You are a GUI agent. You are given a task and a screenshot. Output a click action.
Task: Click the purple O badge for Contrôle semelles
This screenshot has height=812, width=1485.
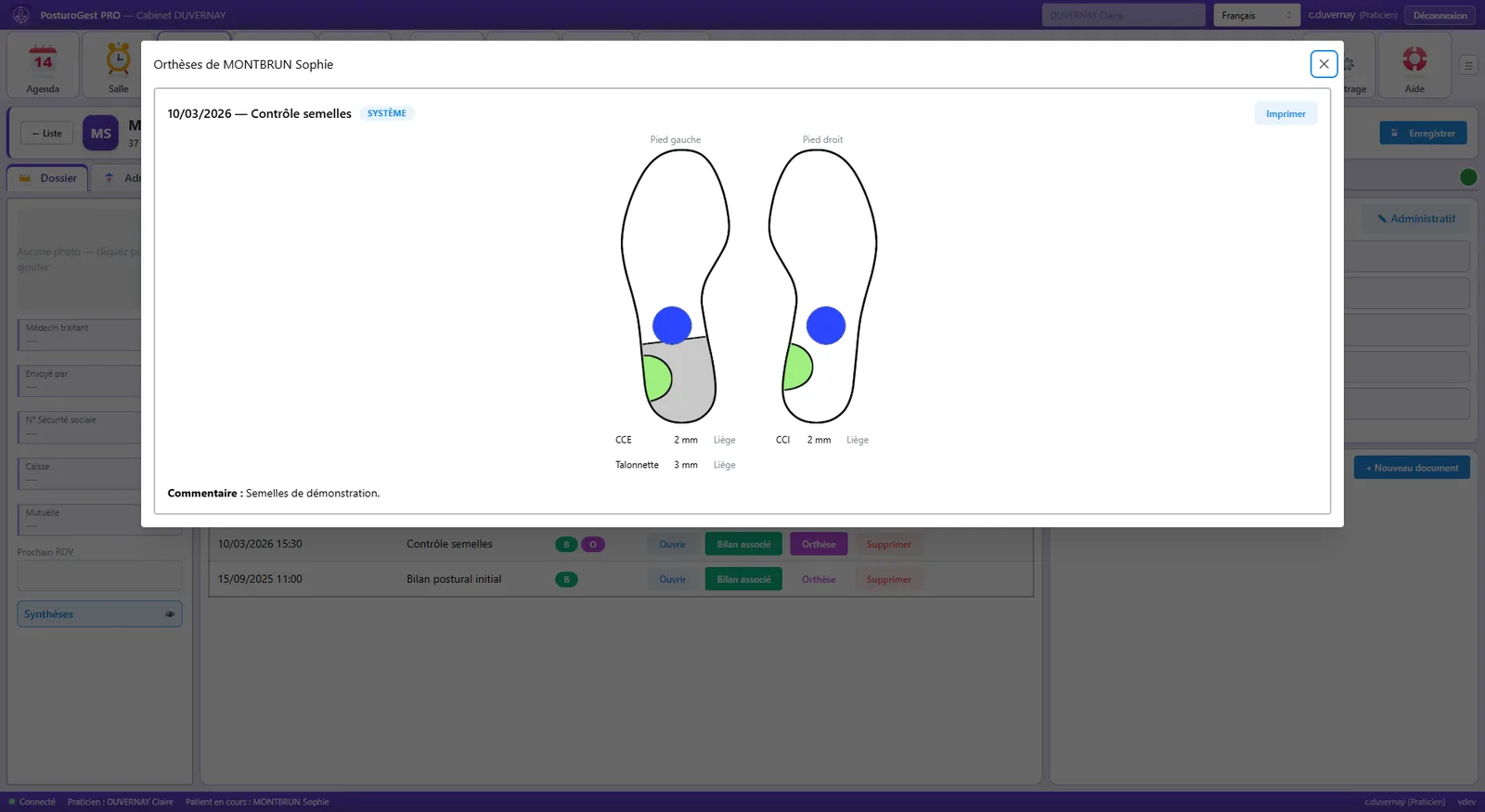tap(593, 545)
